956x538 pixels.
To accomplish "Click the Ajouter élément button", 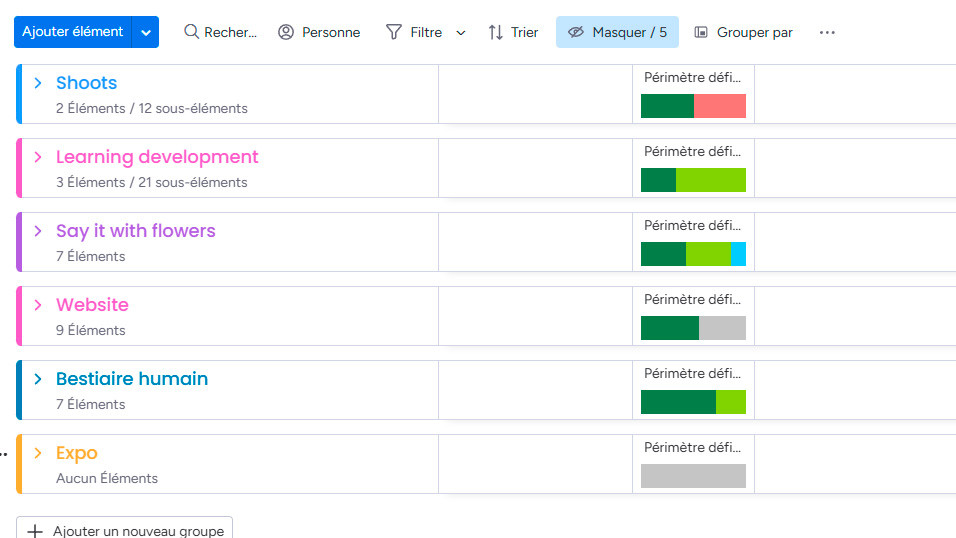I will (x=73, y=32).
